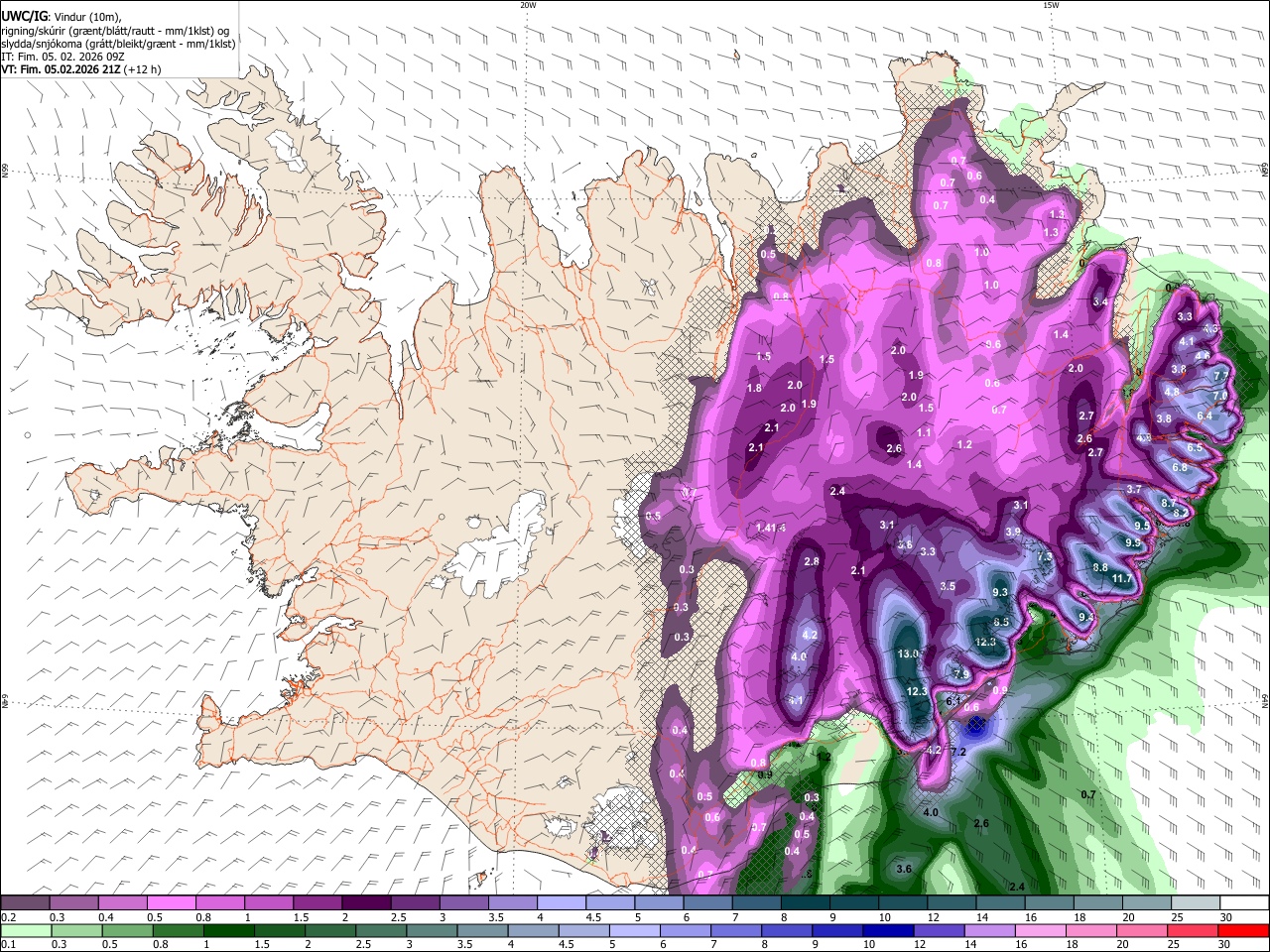Select the 1.8 precipitation value label
This screenshot has width=1270, height=952.
754,389
